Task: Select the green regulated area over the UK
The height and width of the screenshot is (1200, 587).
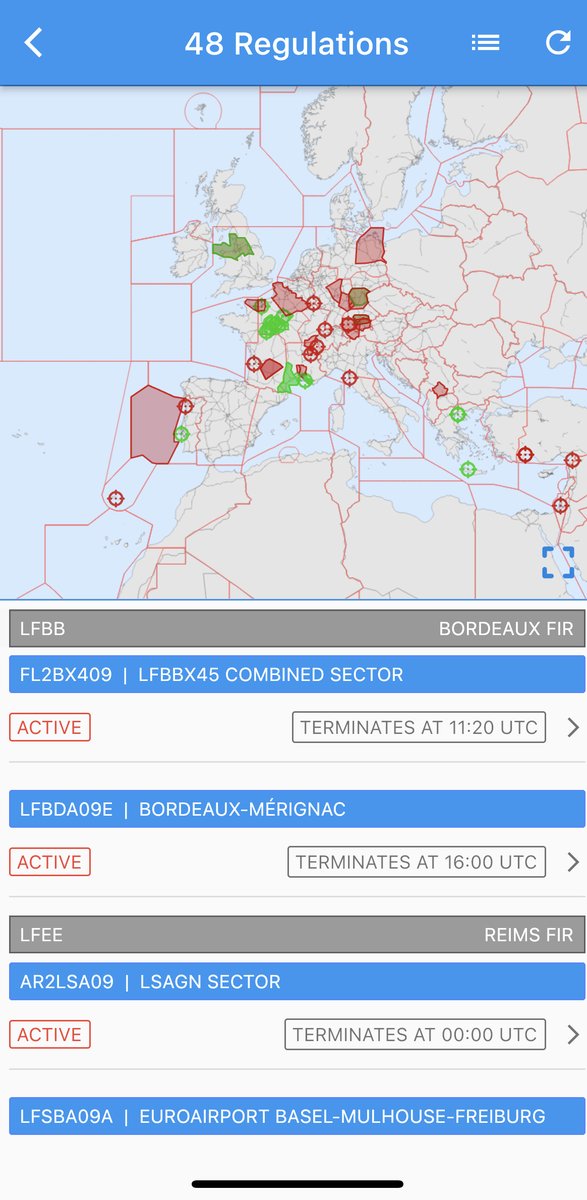Action: (233, 246)
